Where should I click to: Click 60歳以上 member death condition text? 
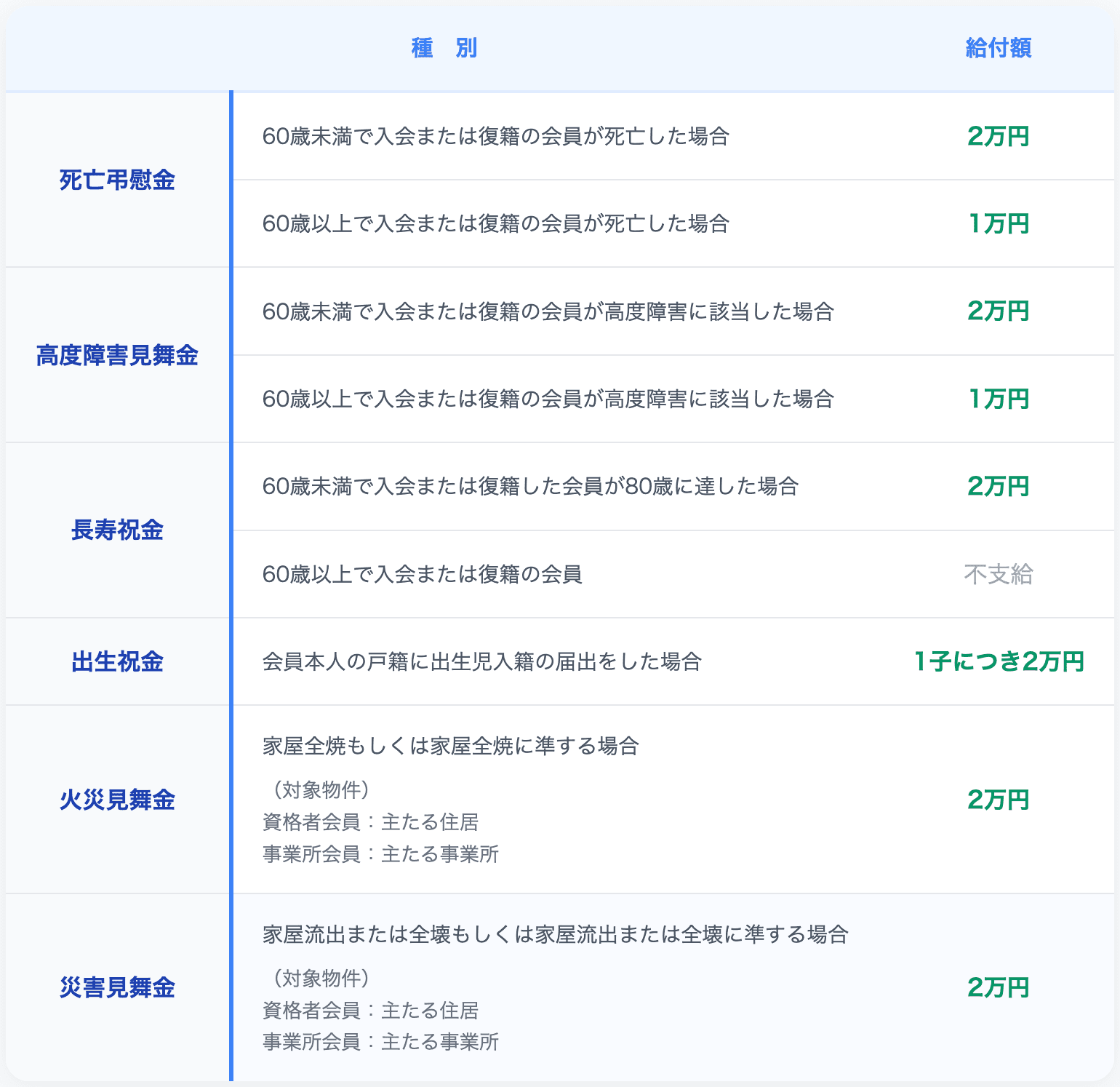495,223
